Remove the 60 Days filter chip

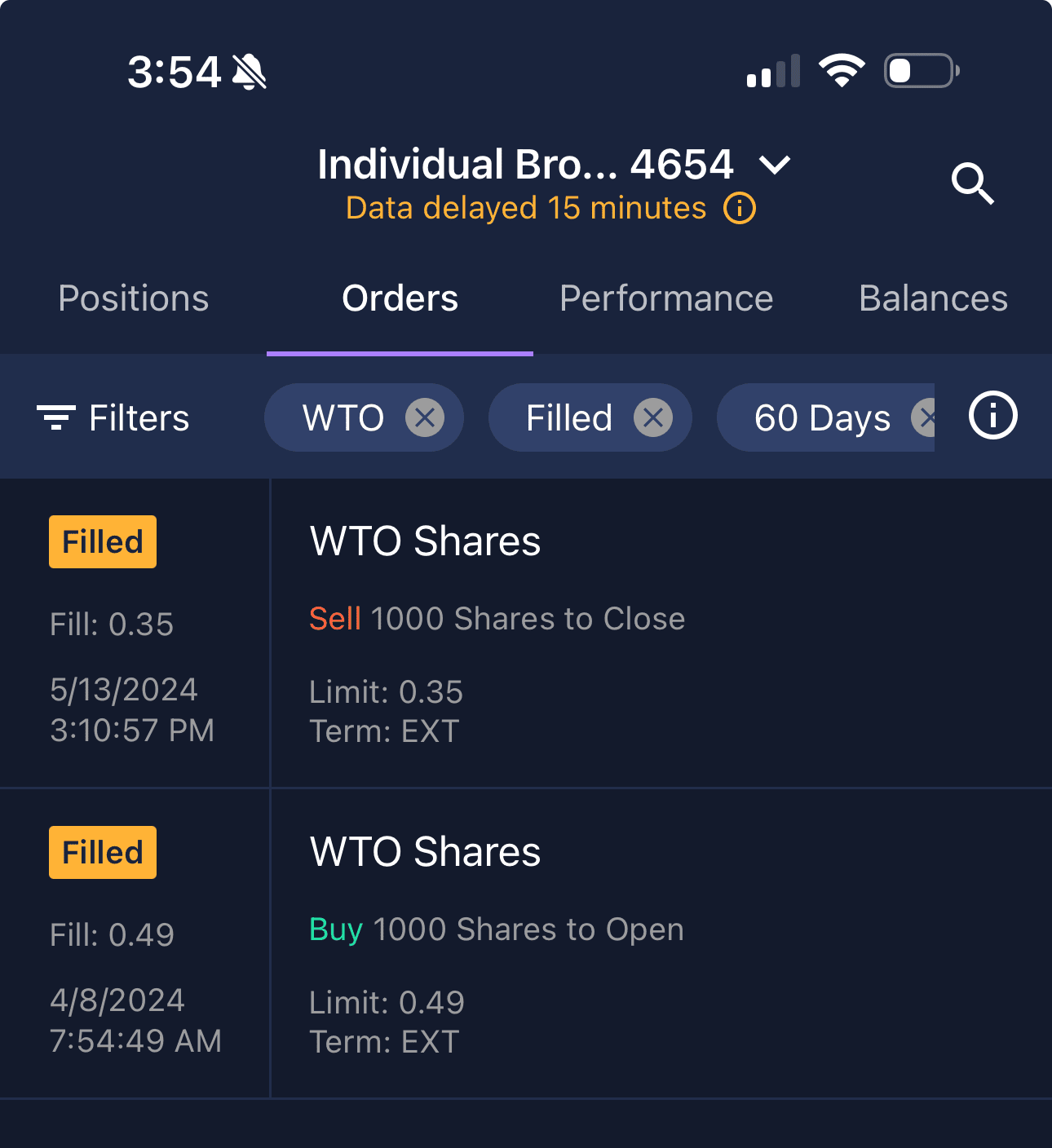coord(925,418)
